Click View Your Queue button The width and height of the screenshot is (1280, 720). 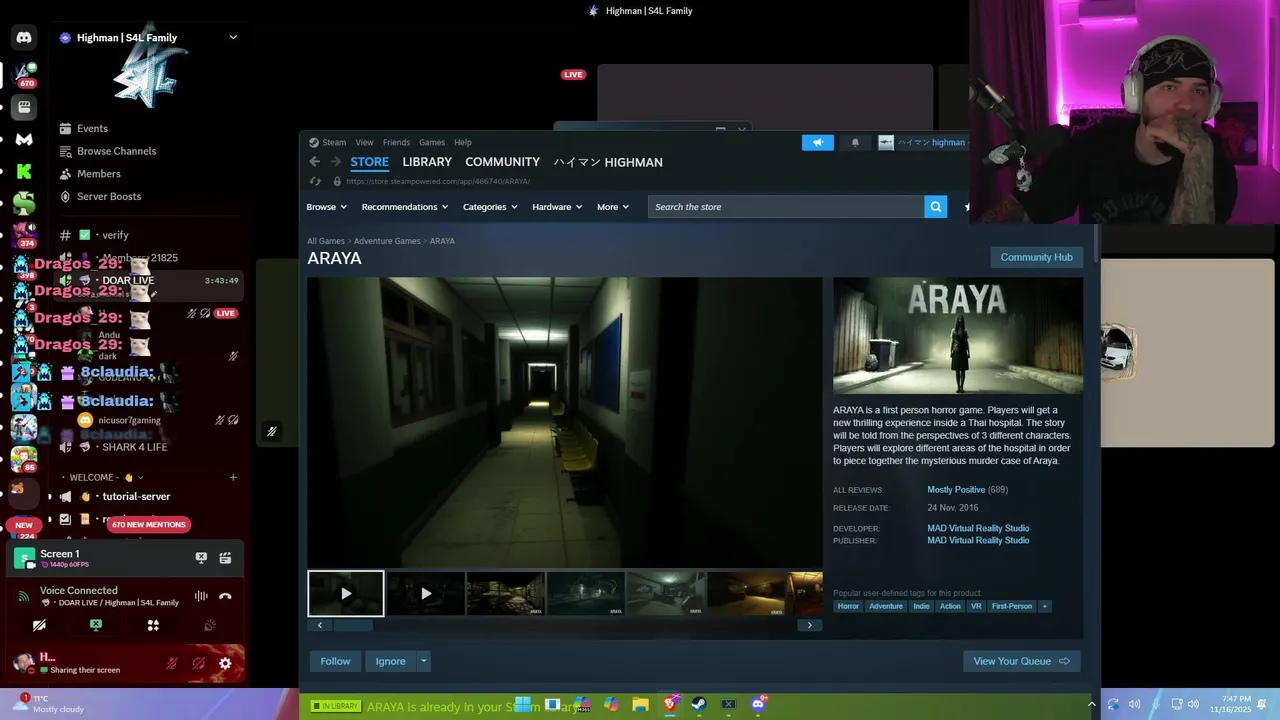pyautogui.click(x=1021, y=661)
